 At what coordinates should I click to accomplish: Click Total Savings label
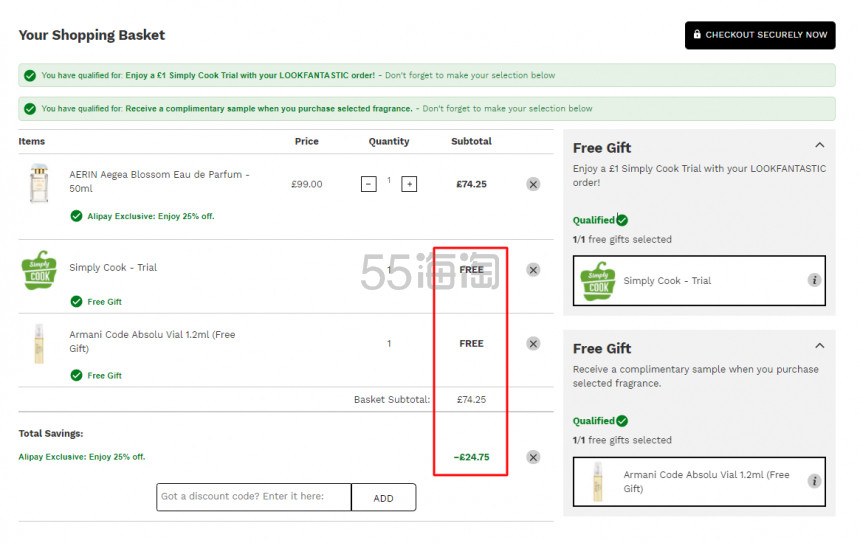tap(51, 434)
